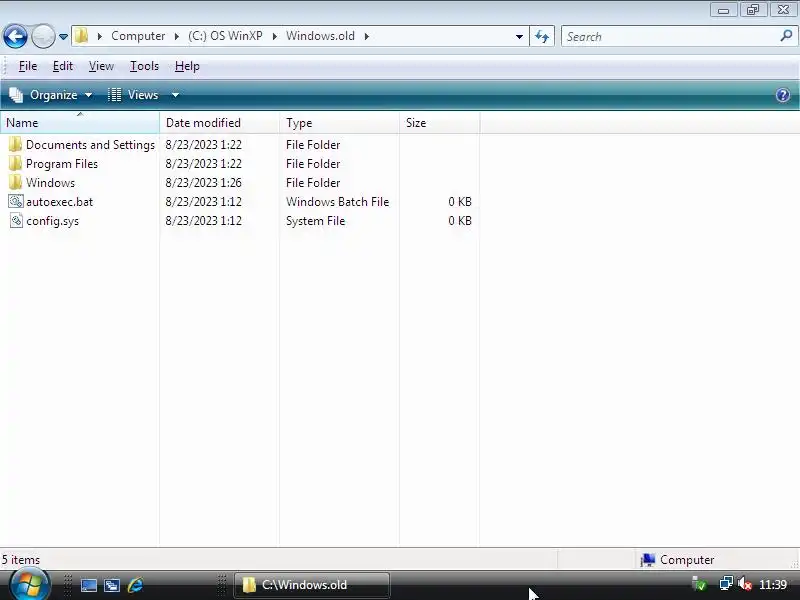
Task: Click Show Desktop quick launch icon
Action: (x=89, y=585)
